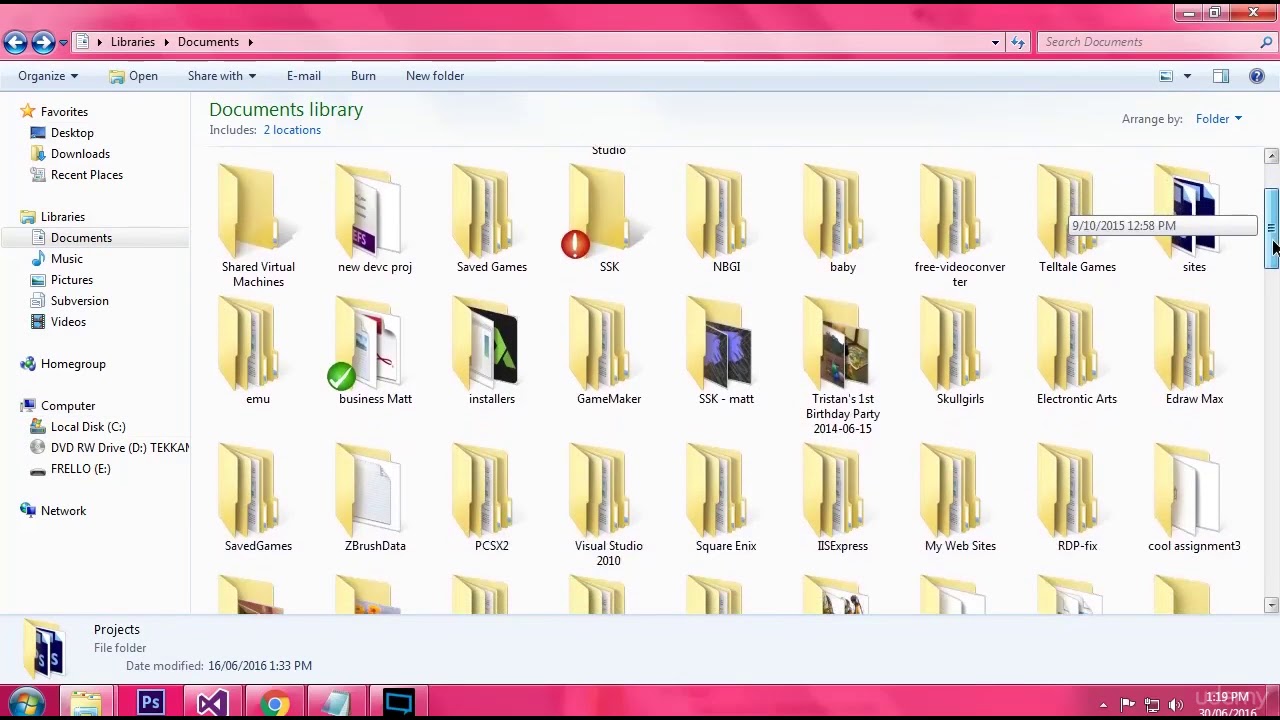Open Local Disk (C:)
This screenshot has width=1280, height=720.
[x=88, y=427]
